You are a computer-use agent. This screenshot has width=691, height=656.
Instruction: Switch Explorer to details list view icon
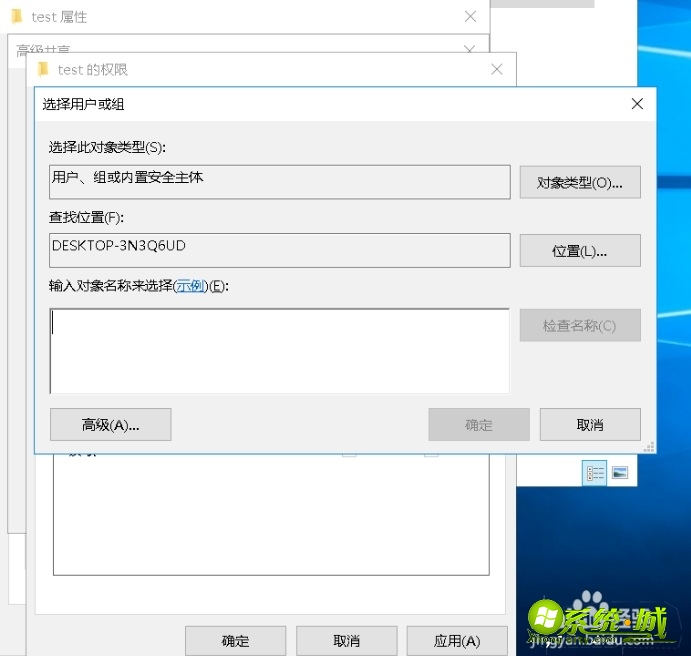594,473
